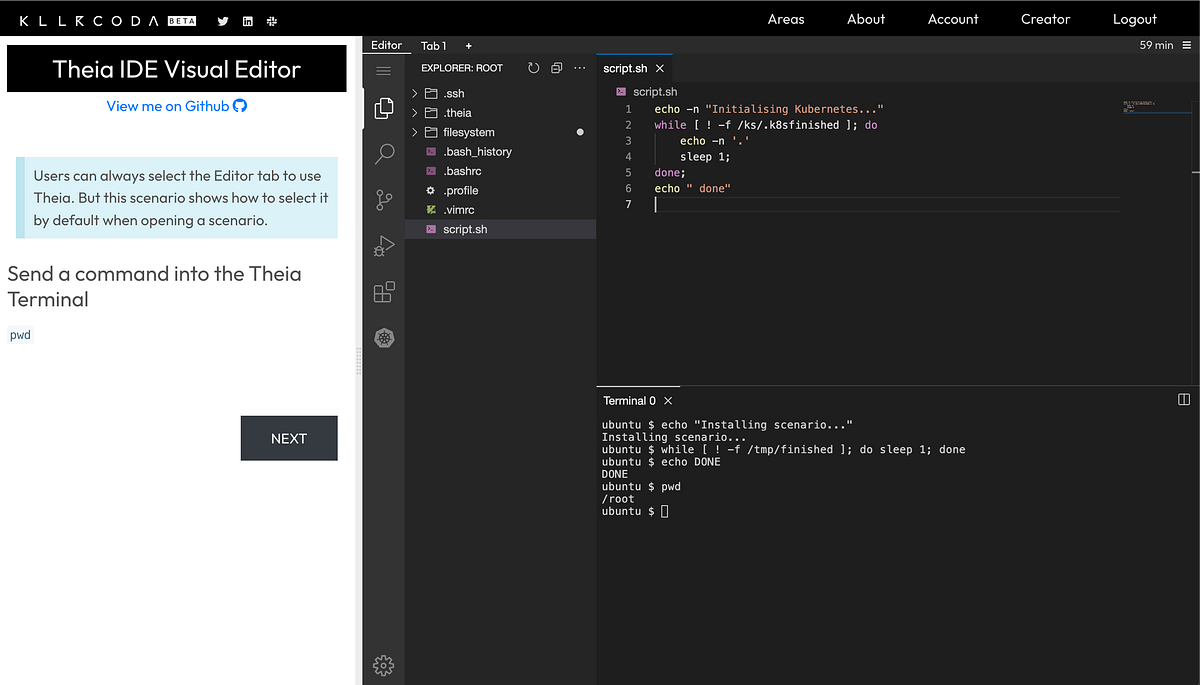
Task: Select the Search icon in the sidebar
Action: point(383,153)
